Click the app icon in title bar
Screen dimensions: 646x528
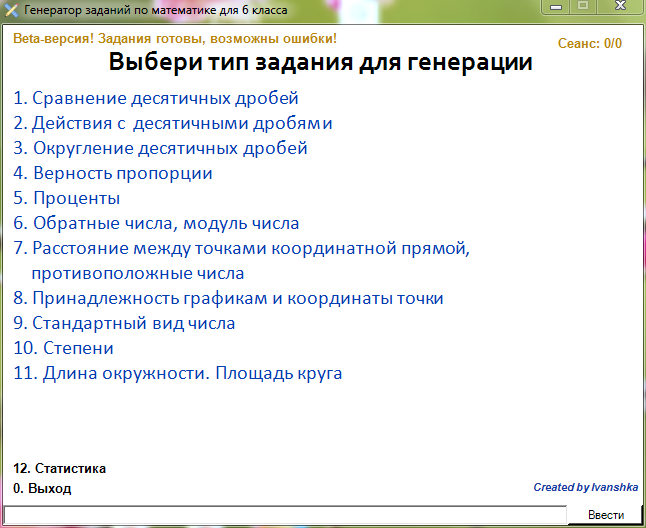point(12,10)
